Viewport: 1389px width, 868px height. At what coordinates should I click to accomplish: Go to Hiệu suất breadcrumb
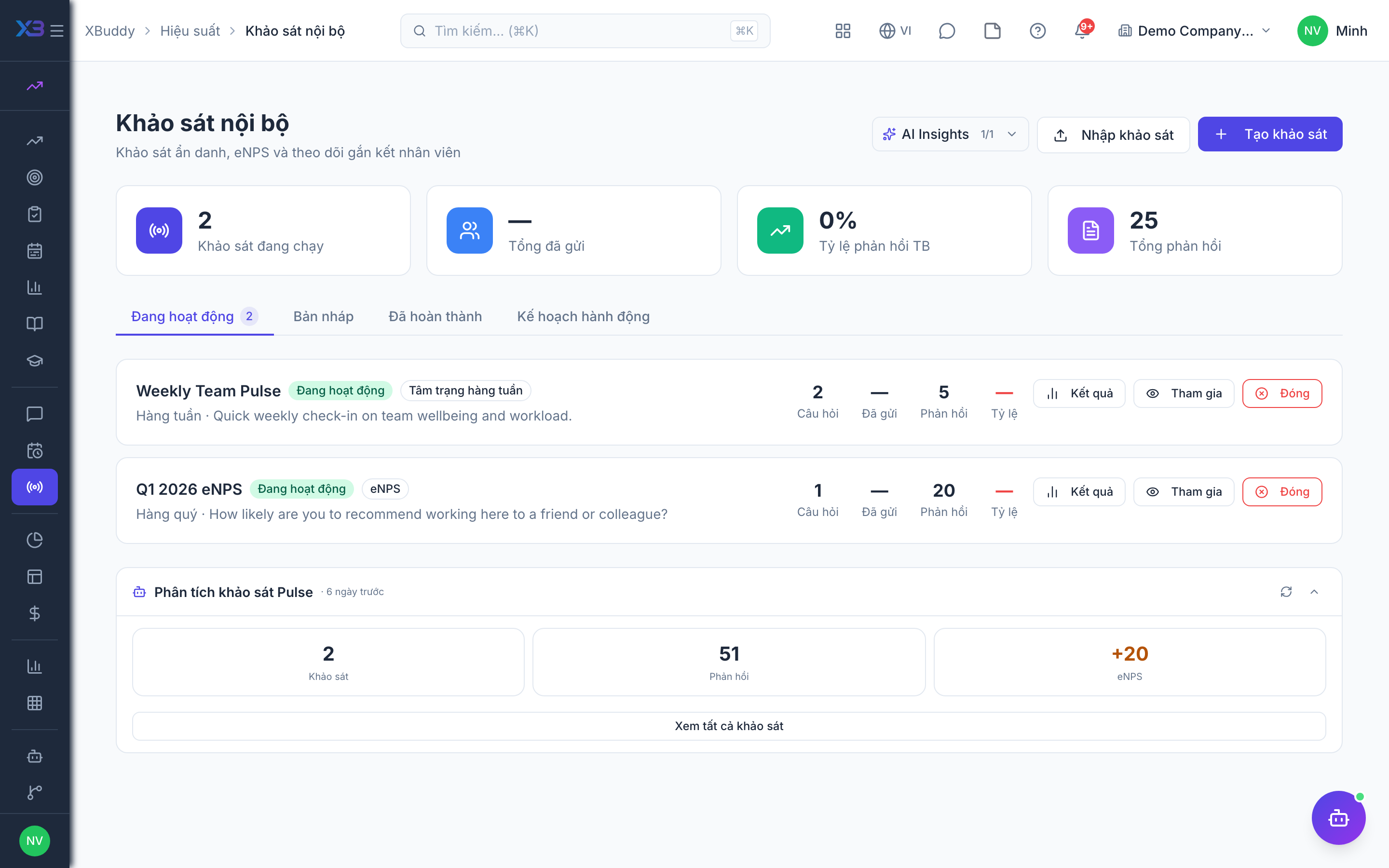pos(190,30)
